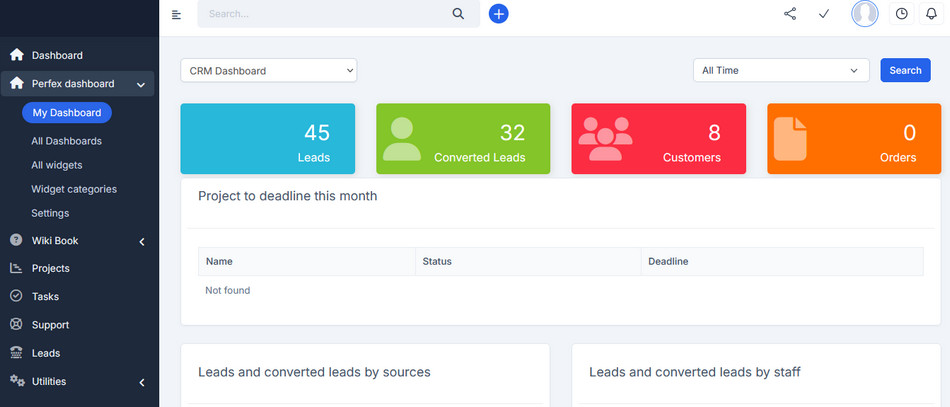The height and width of the screenshot is (407, 950).
Task: Click the checkmark todo icon
Action: pos(823,14)
